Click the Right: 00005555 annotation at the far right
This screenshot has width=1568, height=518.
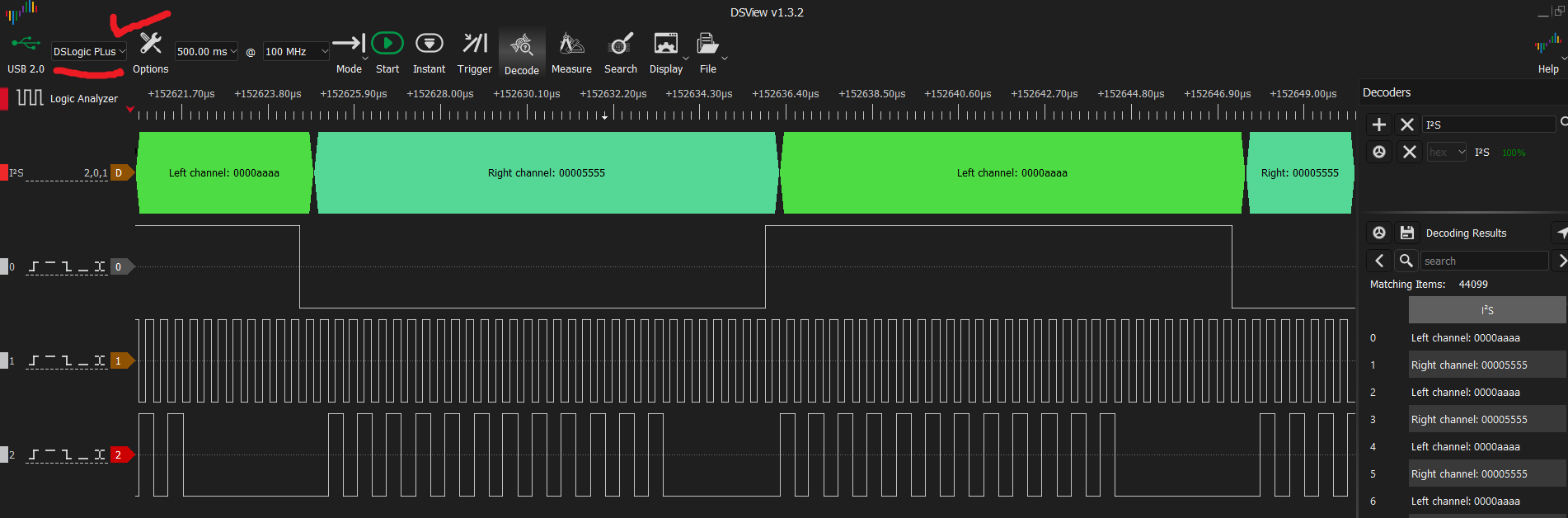(1300, 172)
